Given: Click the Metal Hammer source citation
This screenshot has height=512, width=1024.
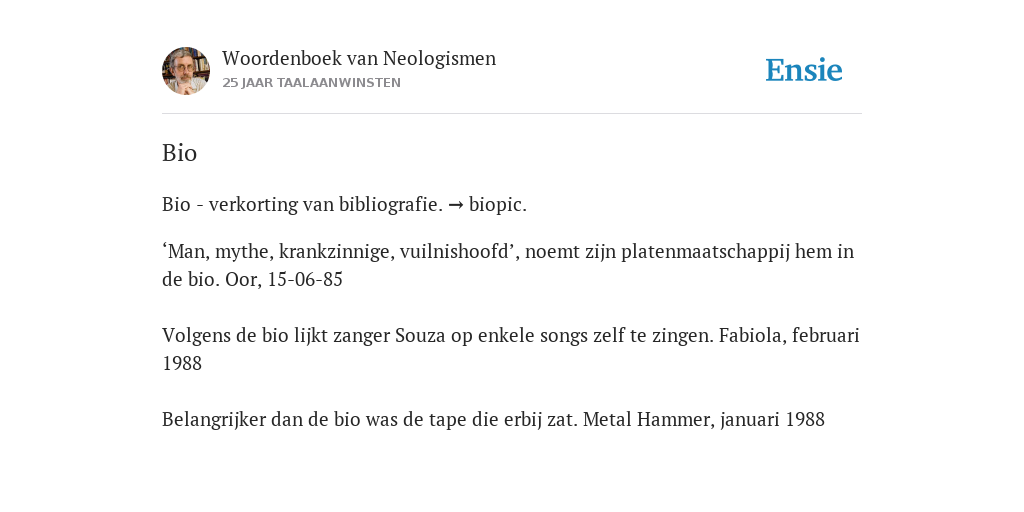Looking at the screenshot, I should [648, 419].
